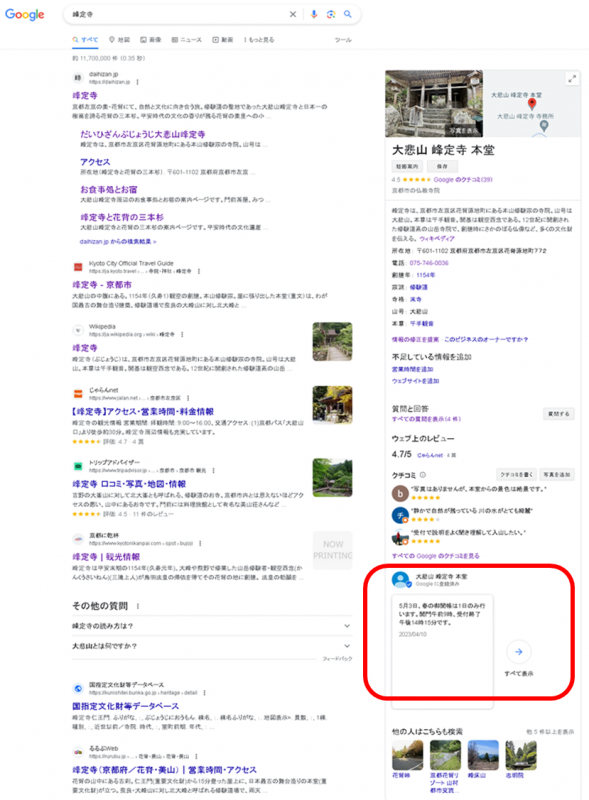Open the だいひざんぶじょうじ大悲山峰定寺 sitelink
The image size is (589, 800).
point(142,134)
